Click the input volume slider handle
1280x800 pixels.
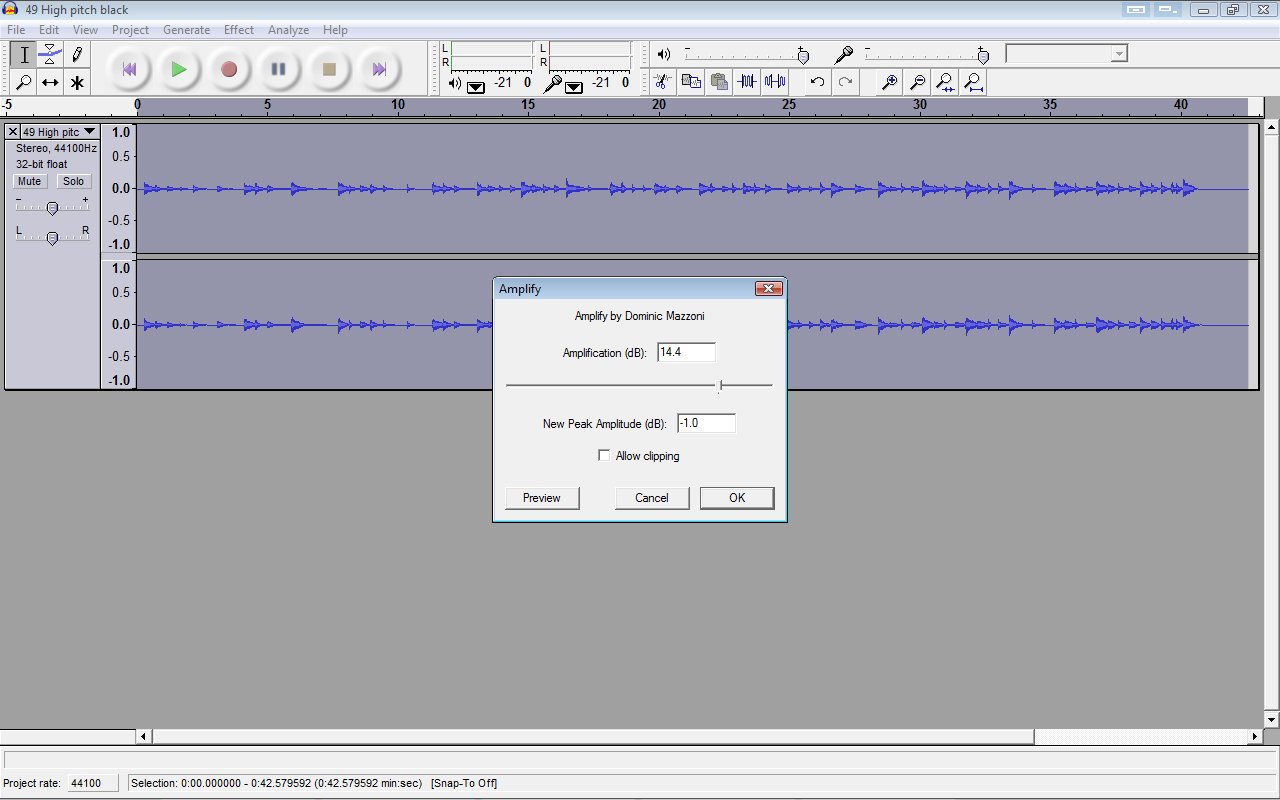983,56
